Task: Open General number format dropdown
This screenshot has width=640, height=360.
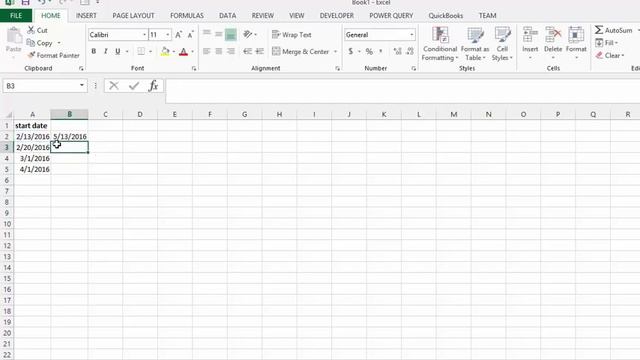Action: coord(411,35)
